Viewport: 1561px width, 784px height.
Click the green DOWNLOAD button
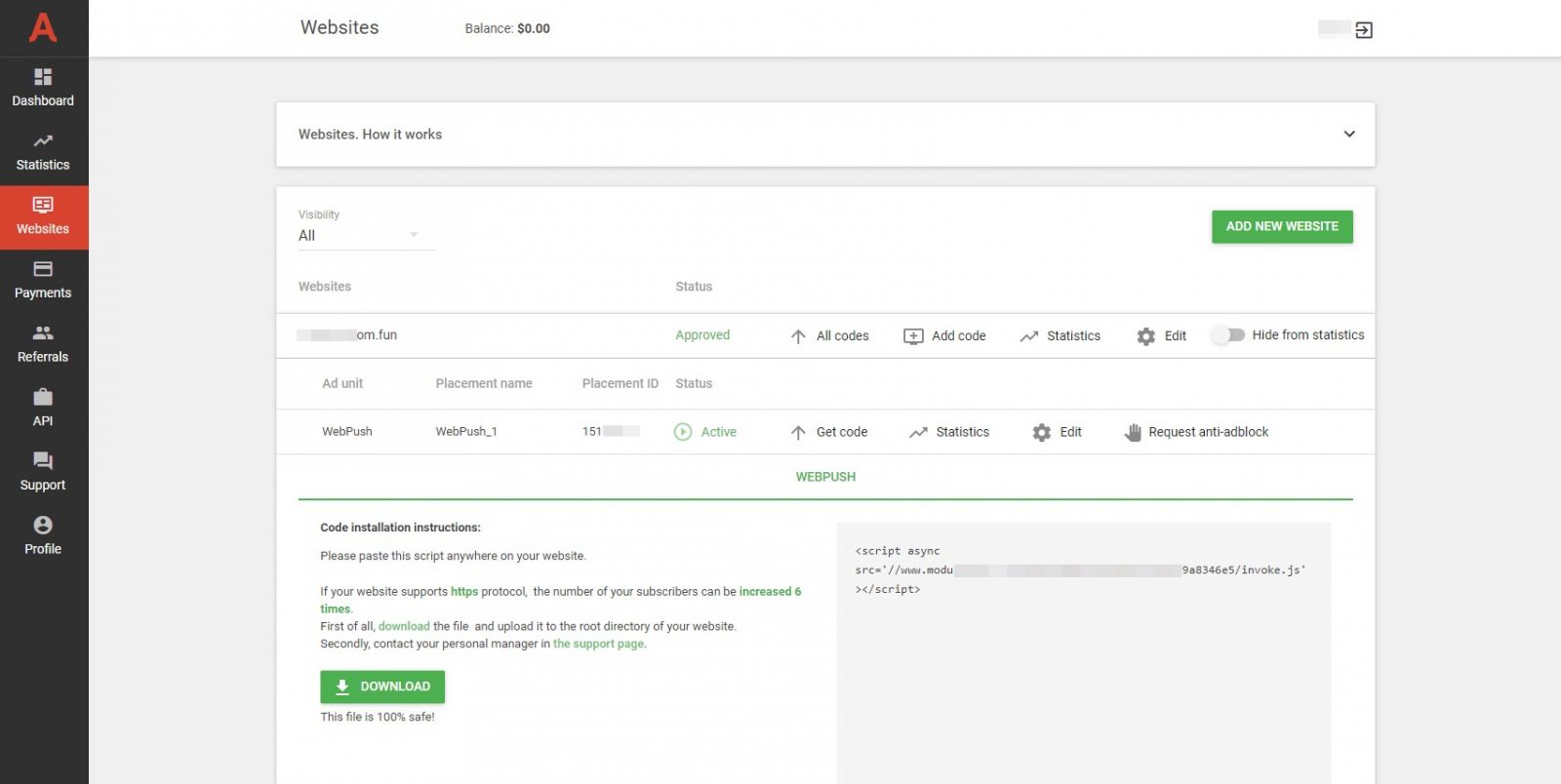(x=382, y=686)
